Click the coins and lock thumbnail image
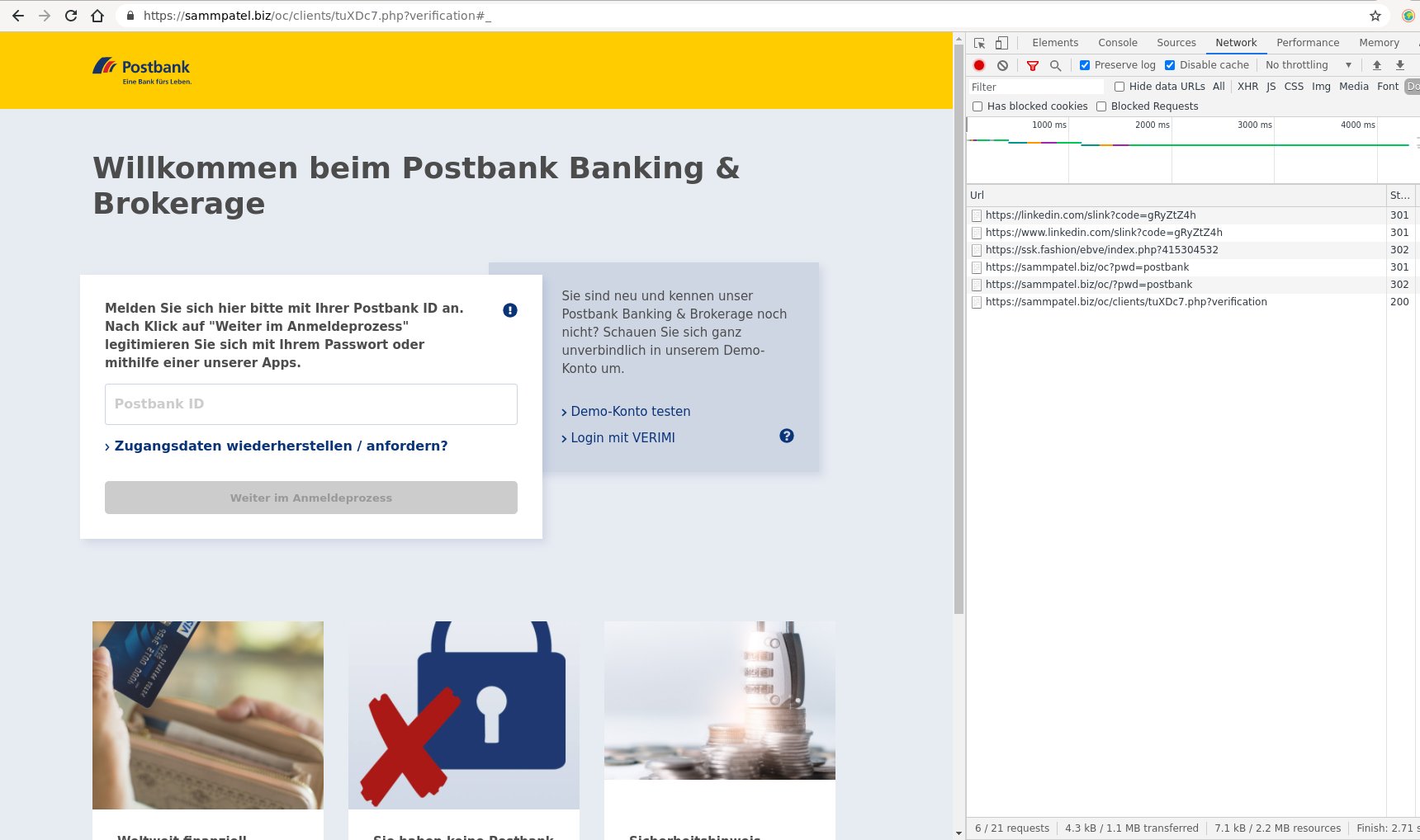 720,701
